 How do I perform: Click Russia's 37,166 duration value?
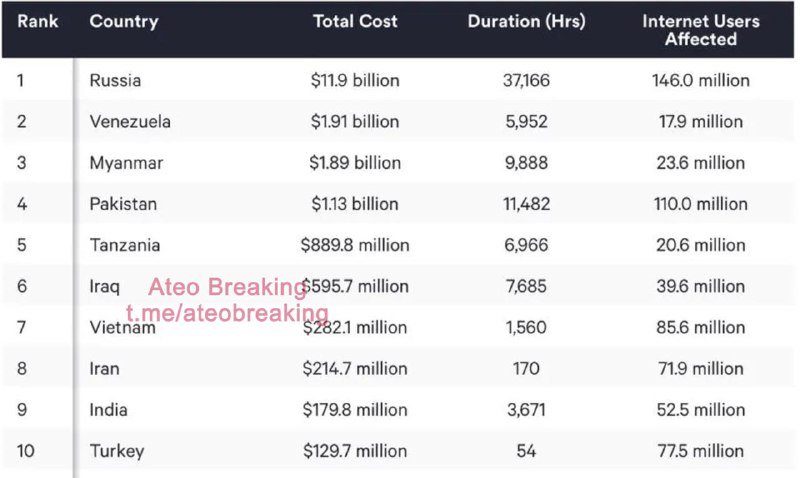click(526, 80)
